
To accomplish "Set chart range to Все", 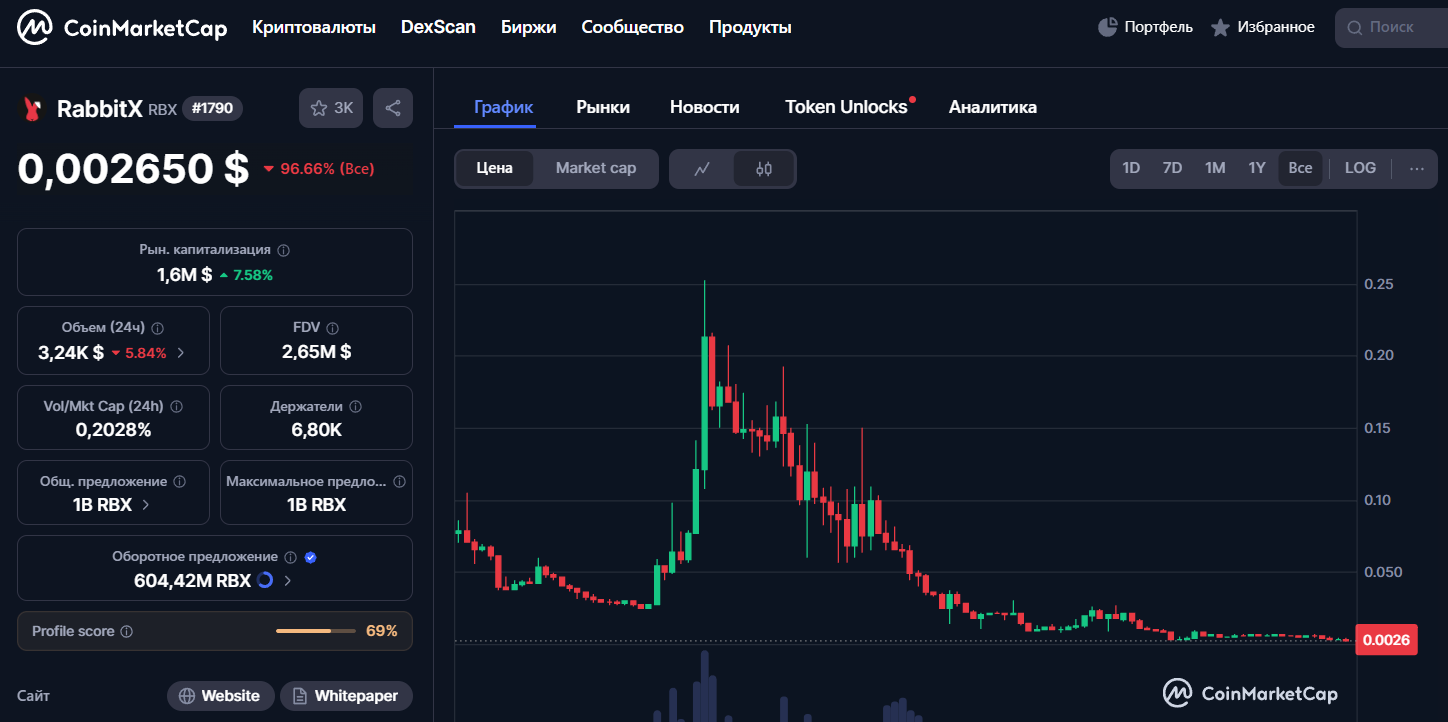I will tap(1300, 168).
